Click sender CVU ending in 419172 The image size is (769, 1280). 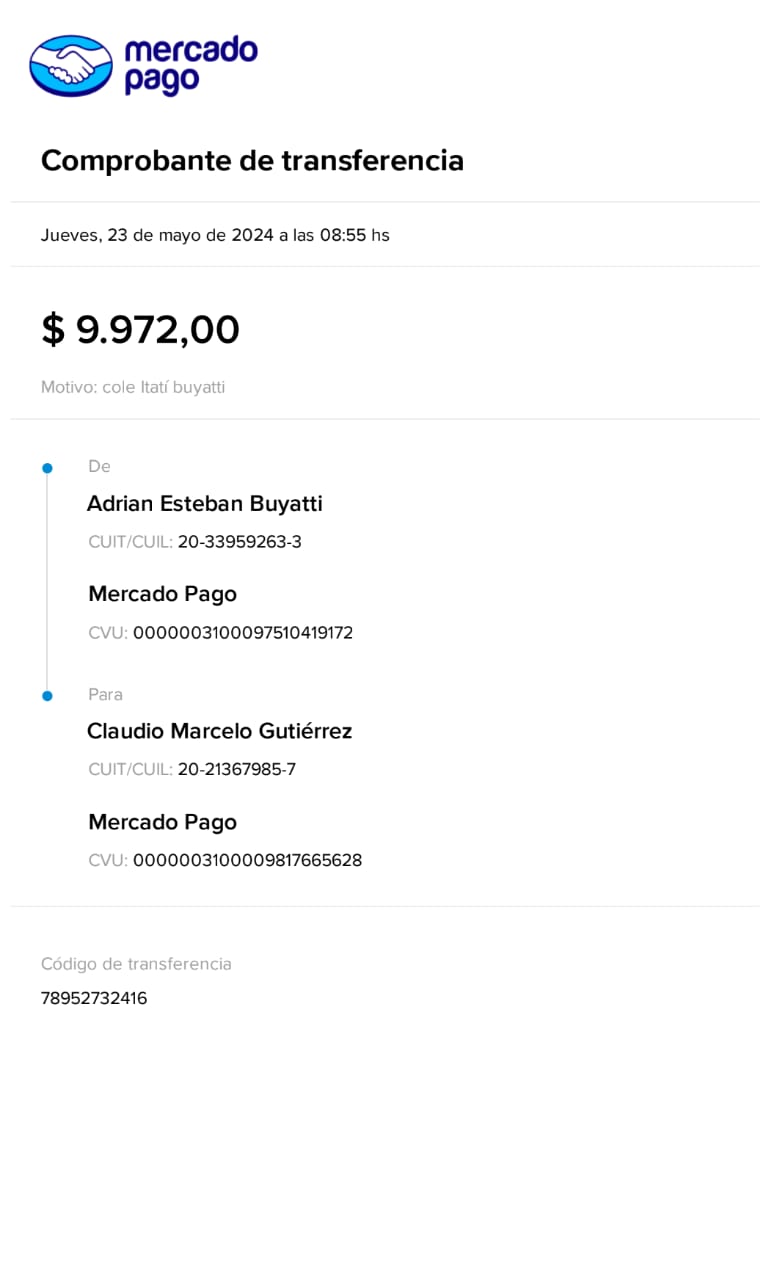243,633
